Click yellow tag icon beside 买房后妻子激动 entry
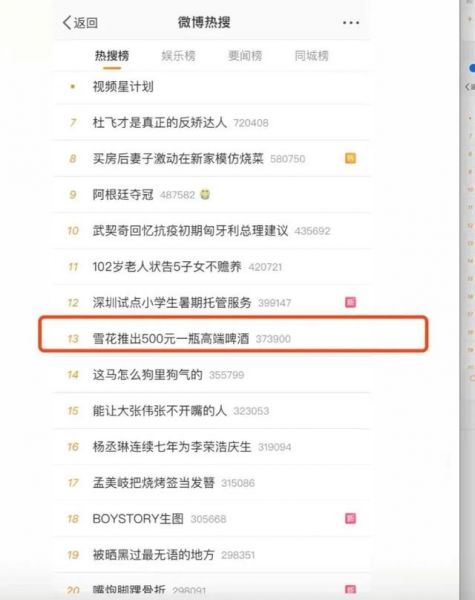 (350, 158)
